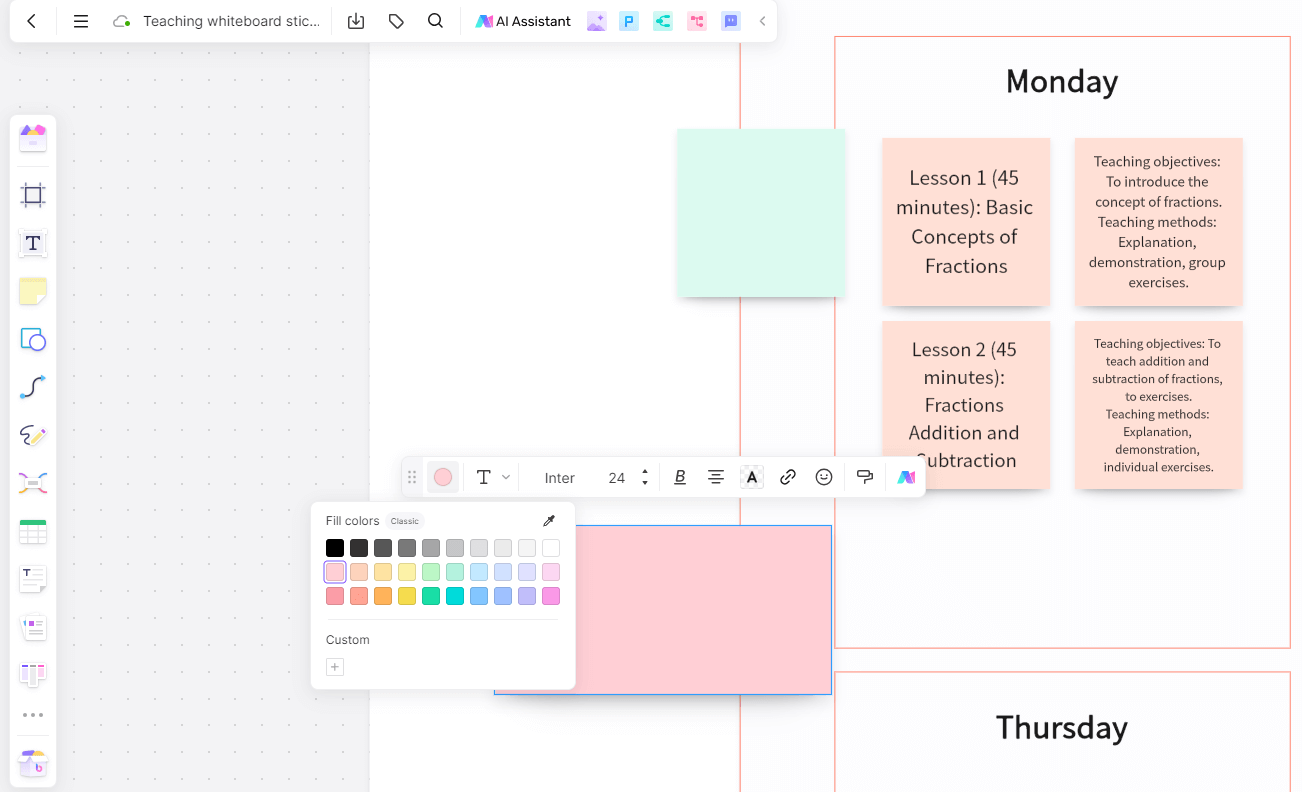
Task: Click the Thursday heading
Action: tap(1062, 727)
